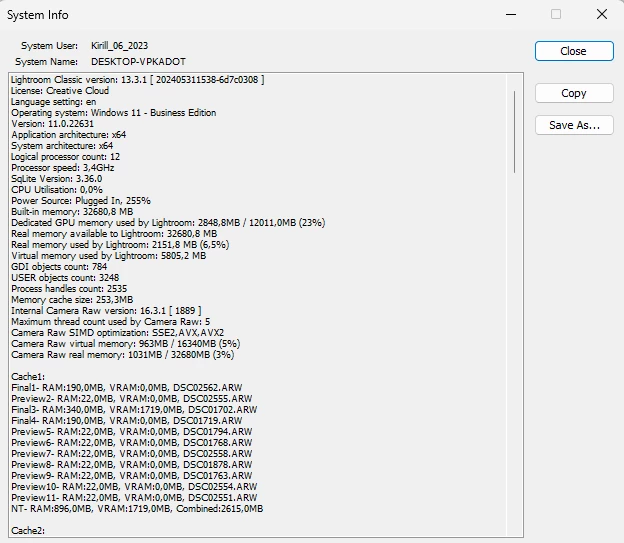Click the USER objects count line
Screen dimensions: 624x543
(65, 278)
